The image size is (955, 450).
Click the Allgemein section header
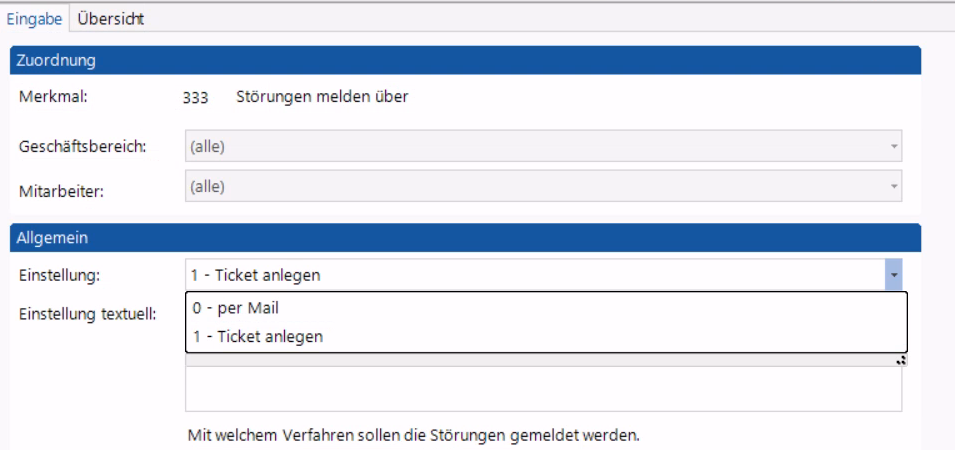click(x=465, y=237)
